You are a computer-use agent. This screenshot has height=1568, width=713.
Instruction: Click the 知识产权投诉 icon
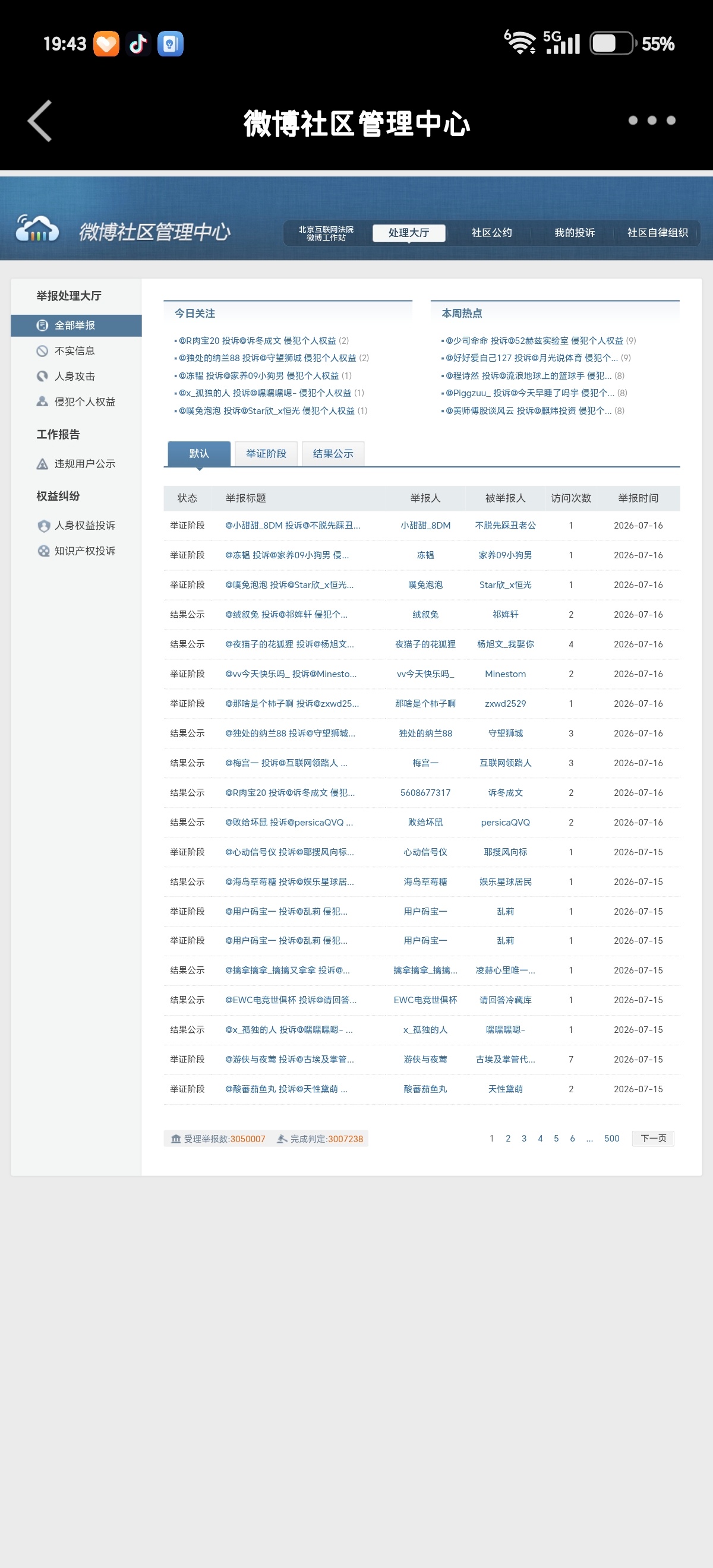pyautogui.click(x=43, y=551)
